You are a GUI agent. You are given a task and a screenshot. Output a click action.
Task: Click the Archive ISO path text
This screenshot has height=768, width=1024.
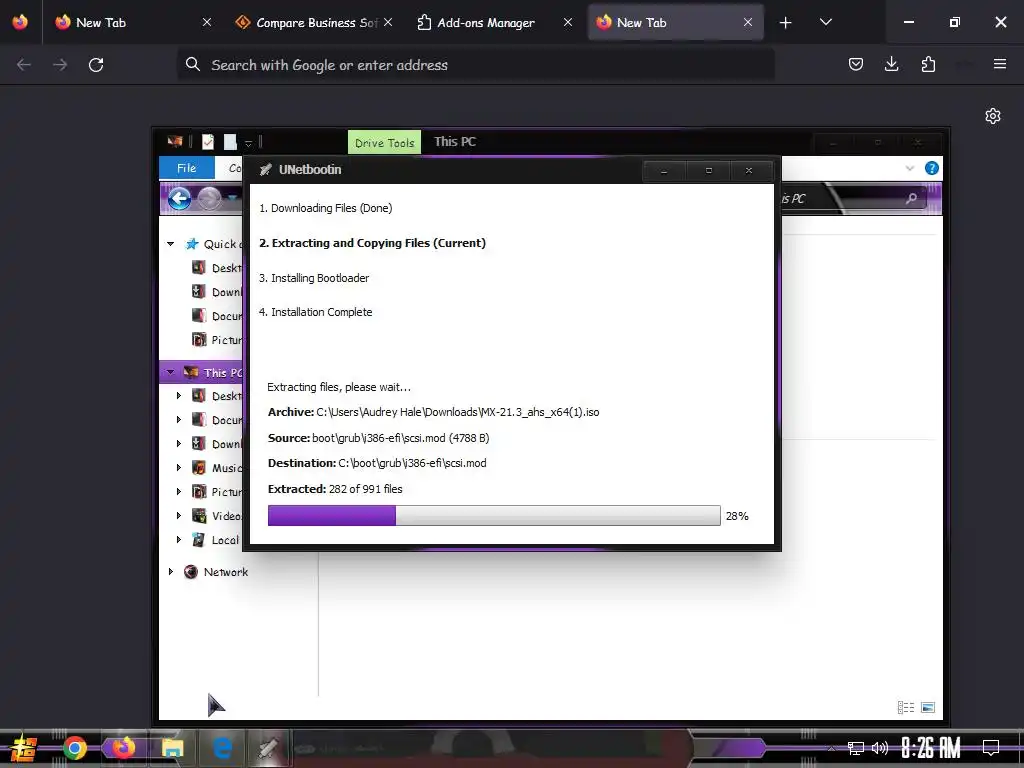click(x=458, y=412)
